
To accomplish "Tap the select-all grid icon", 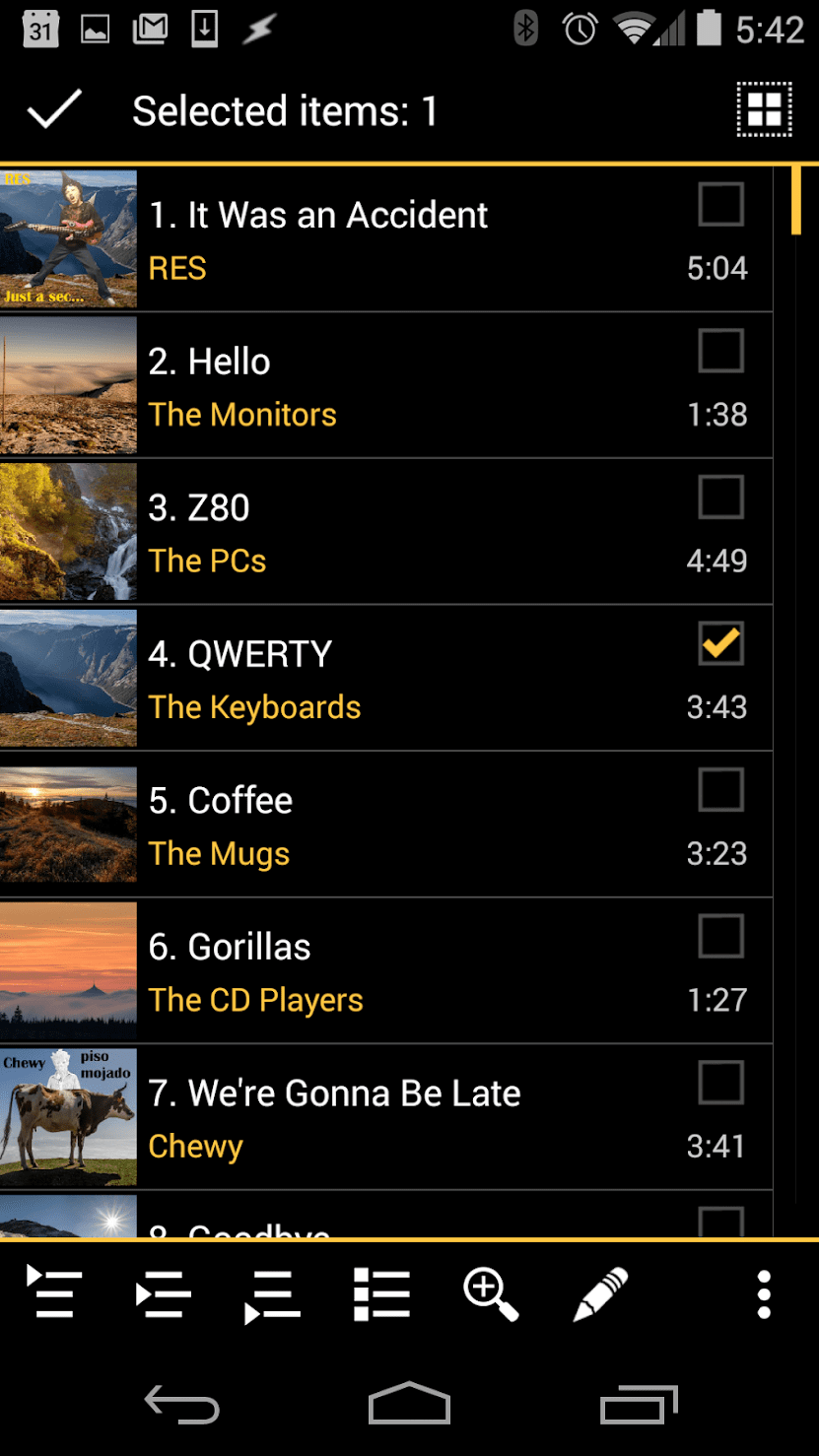I will pos(764,109).
